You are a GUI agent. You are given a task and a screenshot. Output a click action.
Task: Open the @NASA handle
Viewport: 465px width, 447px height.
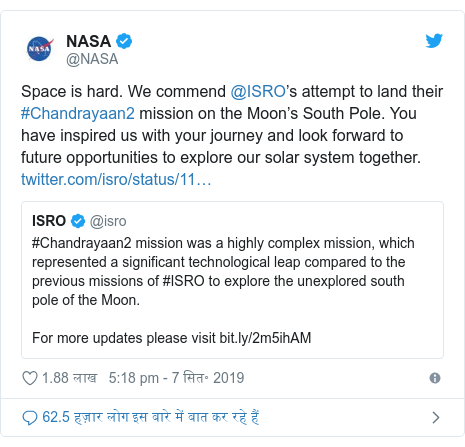pos(92,59)
